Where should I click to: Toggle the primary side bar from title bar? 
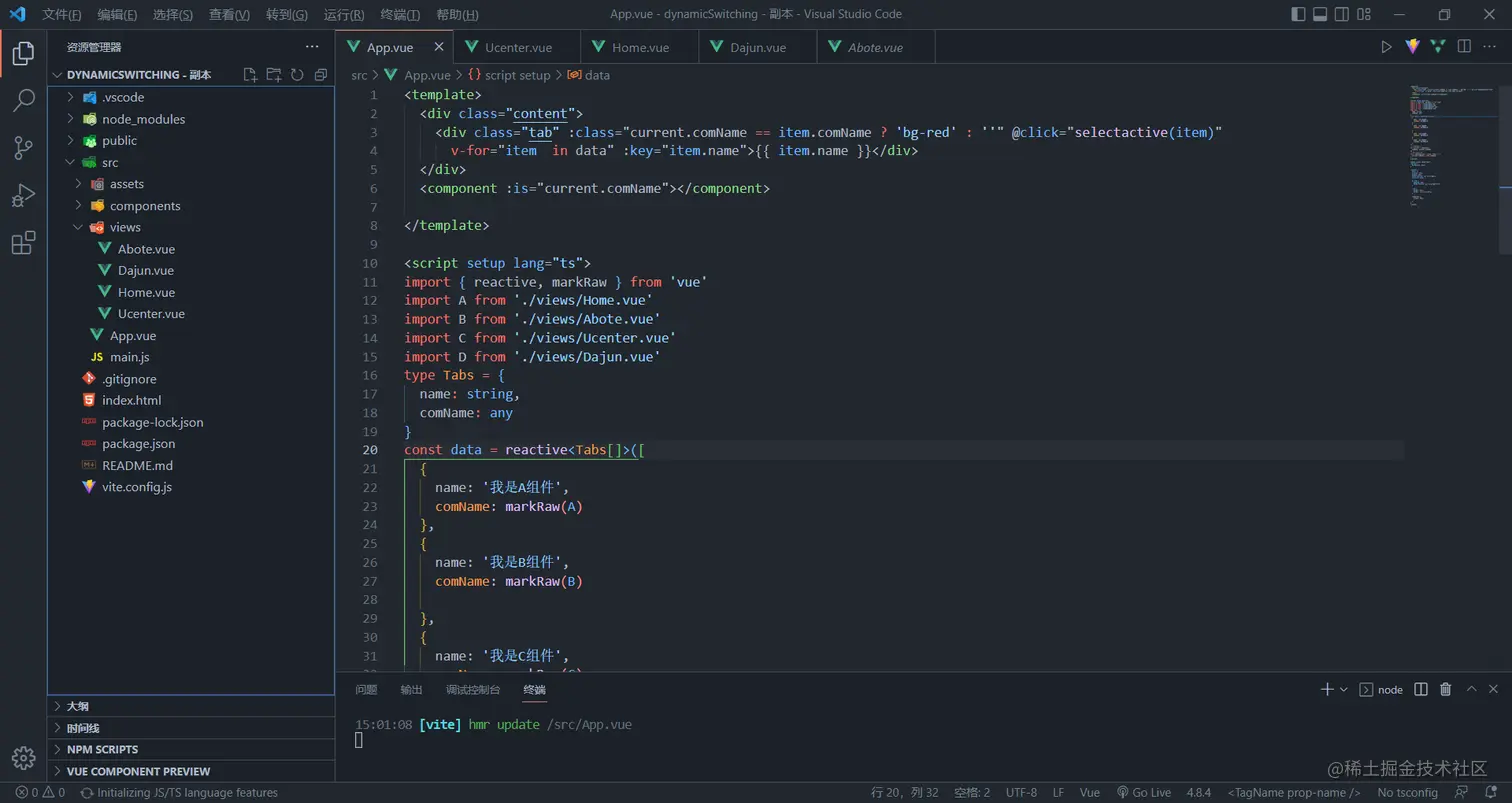1298,14
